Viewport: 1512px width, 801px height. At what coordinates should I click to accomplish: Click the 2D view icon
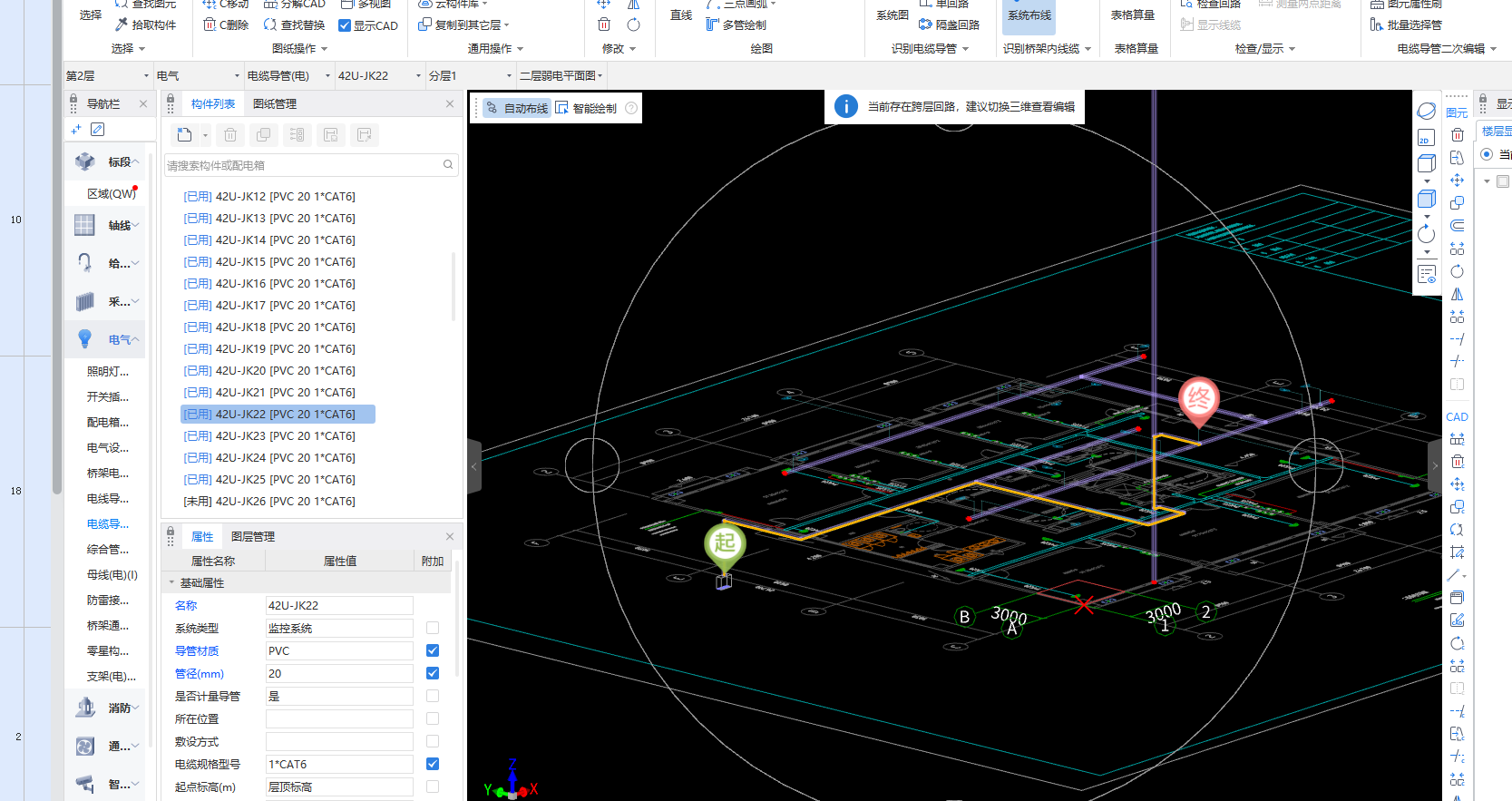pos(1426,137)
